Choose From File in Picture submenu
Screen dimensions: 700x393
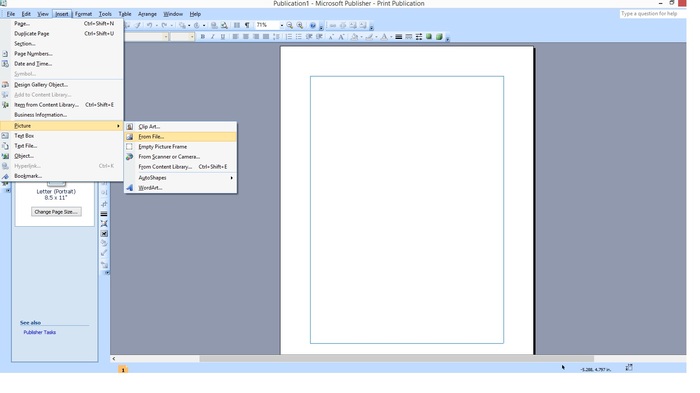point(180,137)
